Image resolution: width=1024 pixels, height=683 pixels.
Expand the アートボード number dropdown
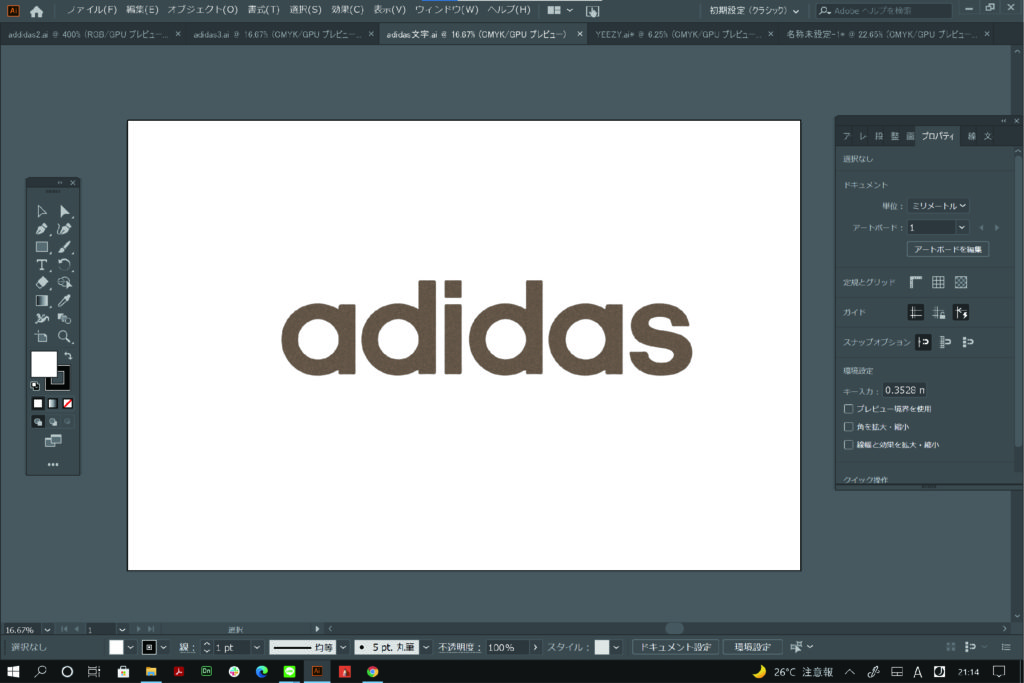point(962,228)
